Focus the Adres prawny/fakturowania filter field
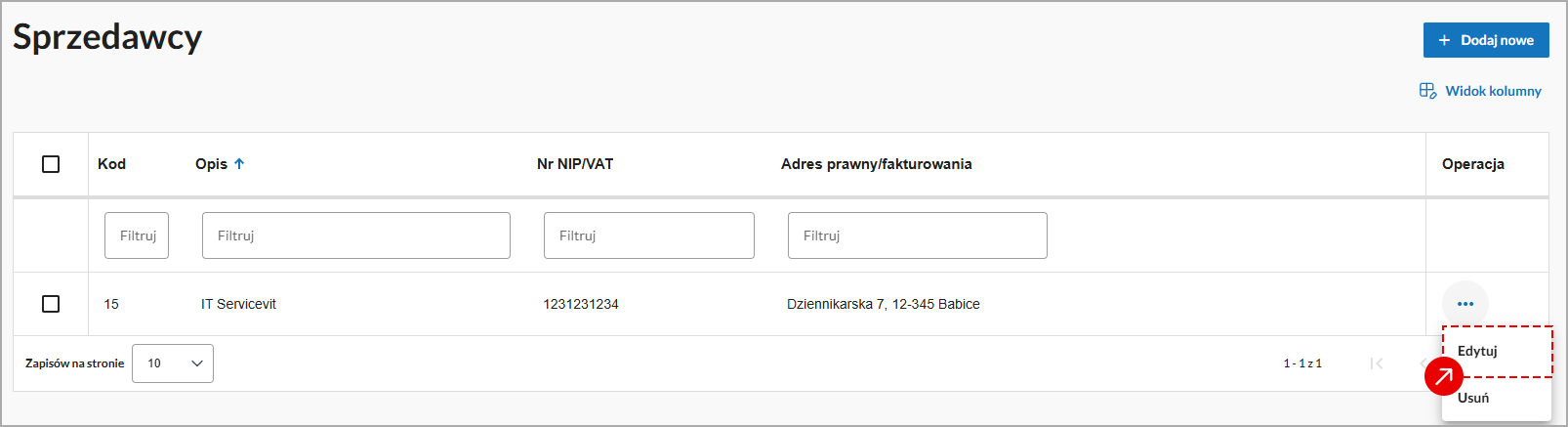 [917, 235]
